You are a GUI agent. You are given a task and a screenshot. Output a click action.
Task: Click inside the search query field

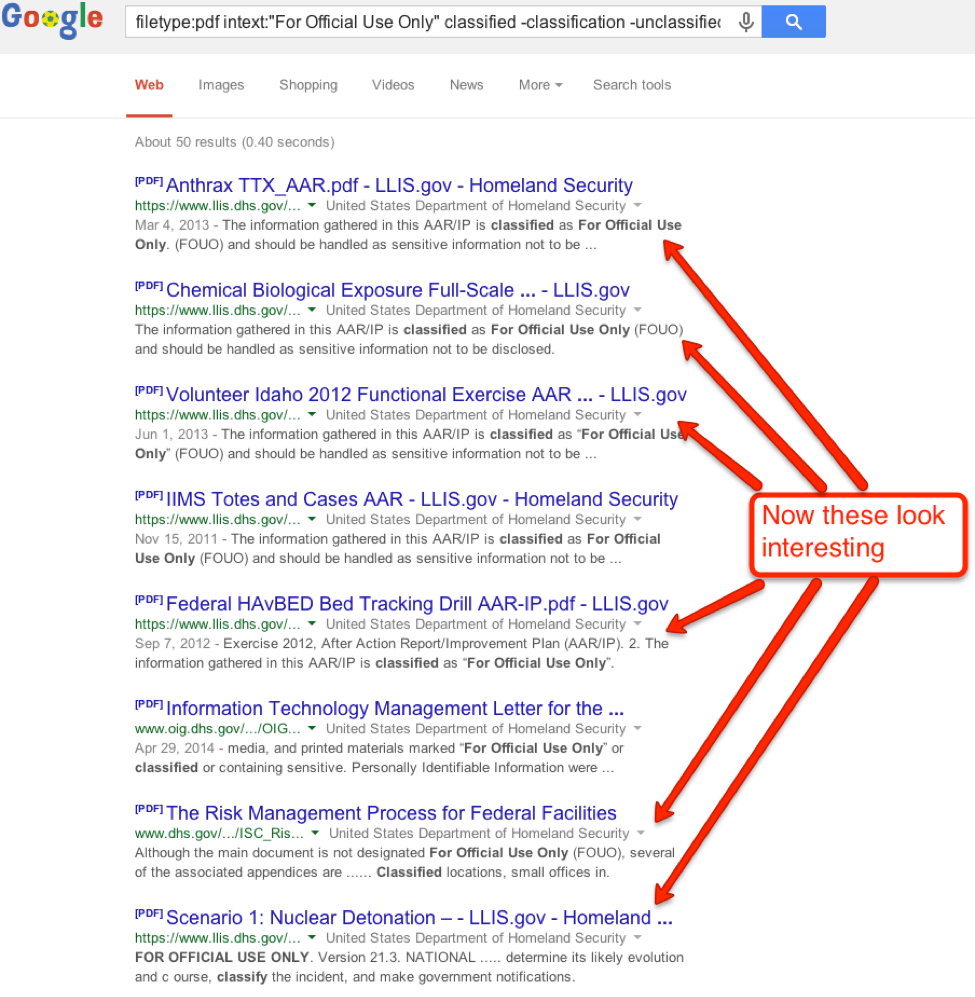[x=428, y=22]
